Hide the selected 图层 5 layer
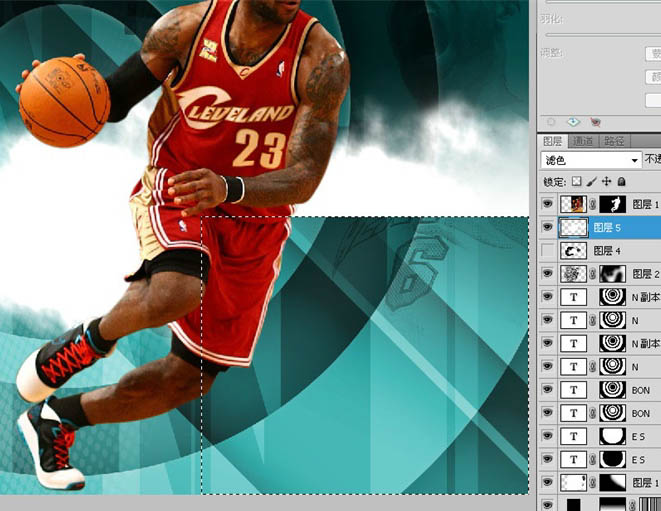 tap(547, 227)
